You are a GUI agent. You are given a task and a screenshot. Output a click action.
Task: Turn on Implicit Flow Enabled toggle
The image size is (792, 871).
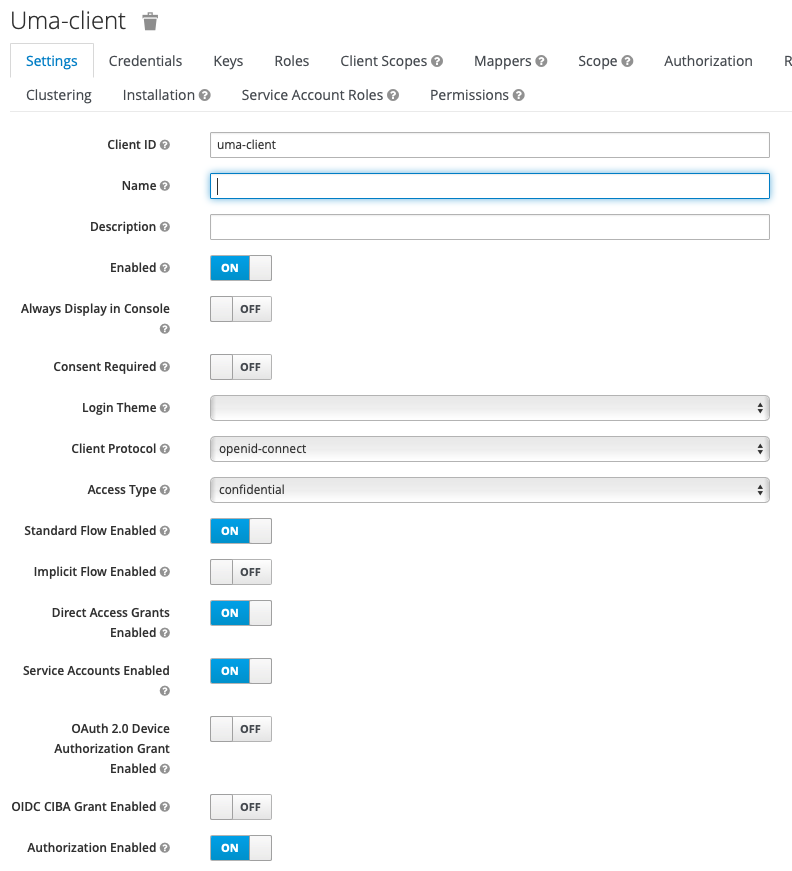point(241,572)
